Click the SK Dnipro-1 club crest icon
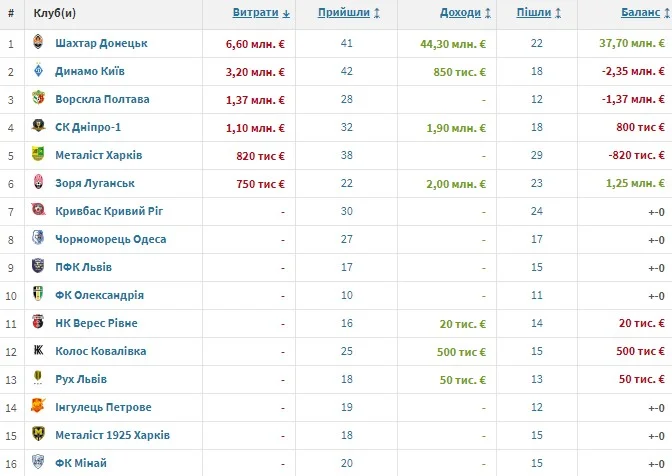 pyautogui.click(x=38, y=128)
